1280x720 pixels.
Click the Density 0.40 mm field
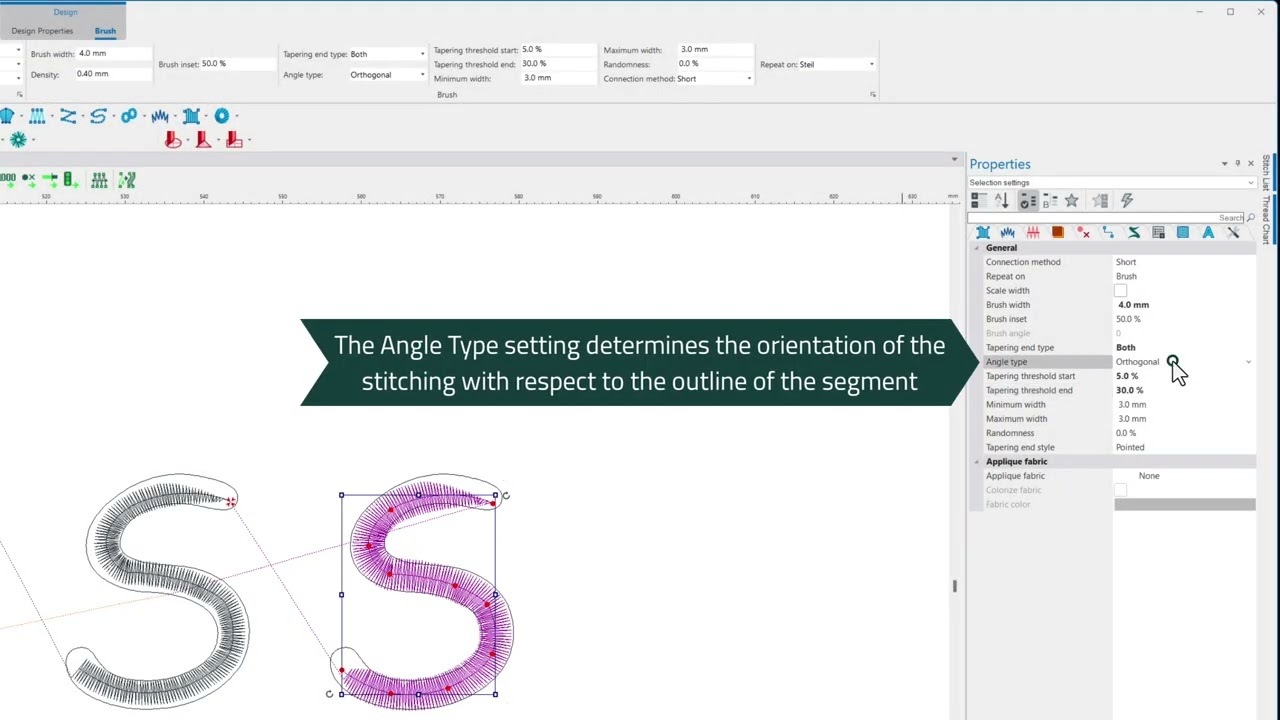click(112, 74)
